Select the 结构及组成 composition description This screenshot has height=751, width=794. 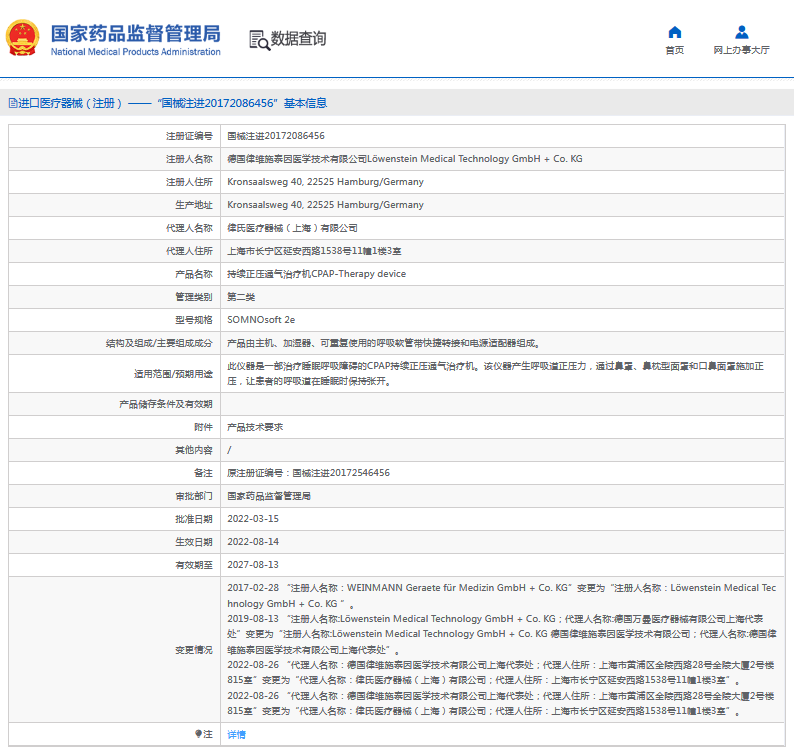click(384, 343)
